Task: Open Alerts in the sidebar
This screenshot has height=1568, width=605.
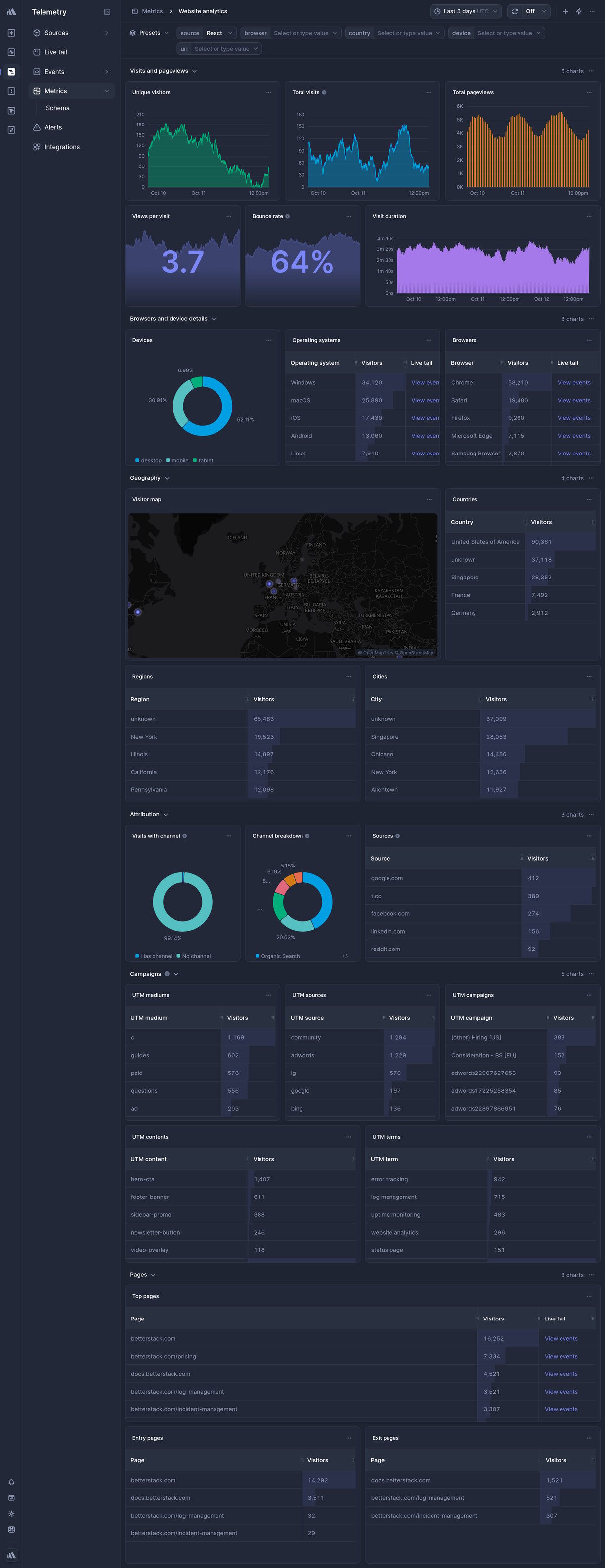Action: [71, 127]
